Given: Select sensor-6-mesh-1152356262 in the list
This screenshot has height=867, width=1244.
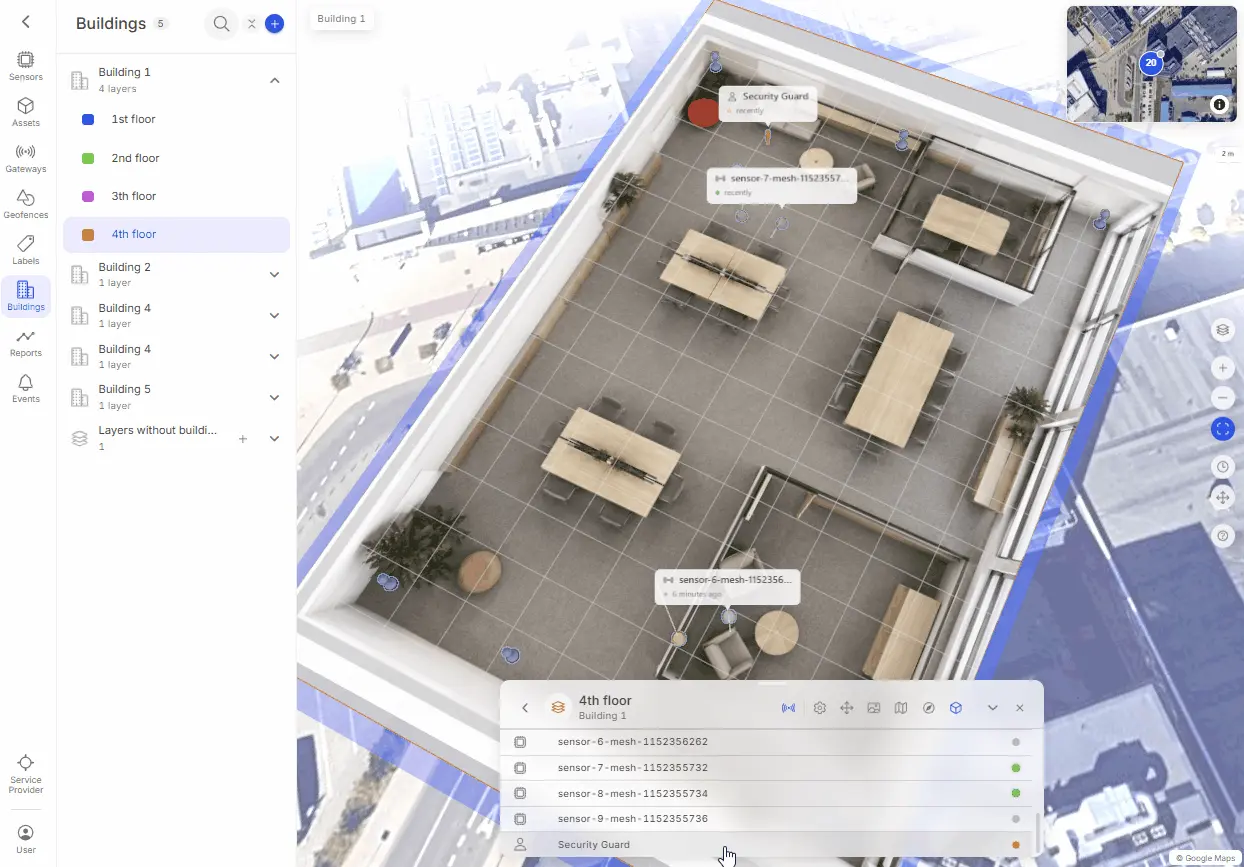Looking at the screenshot, I should point(768,742).
